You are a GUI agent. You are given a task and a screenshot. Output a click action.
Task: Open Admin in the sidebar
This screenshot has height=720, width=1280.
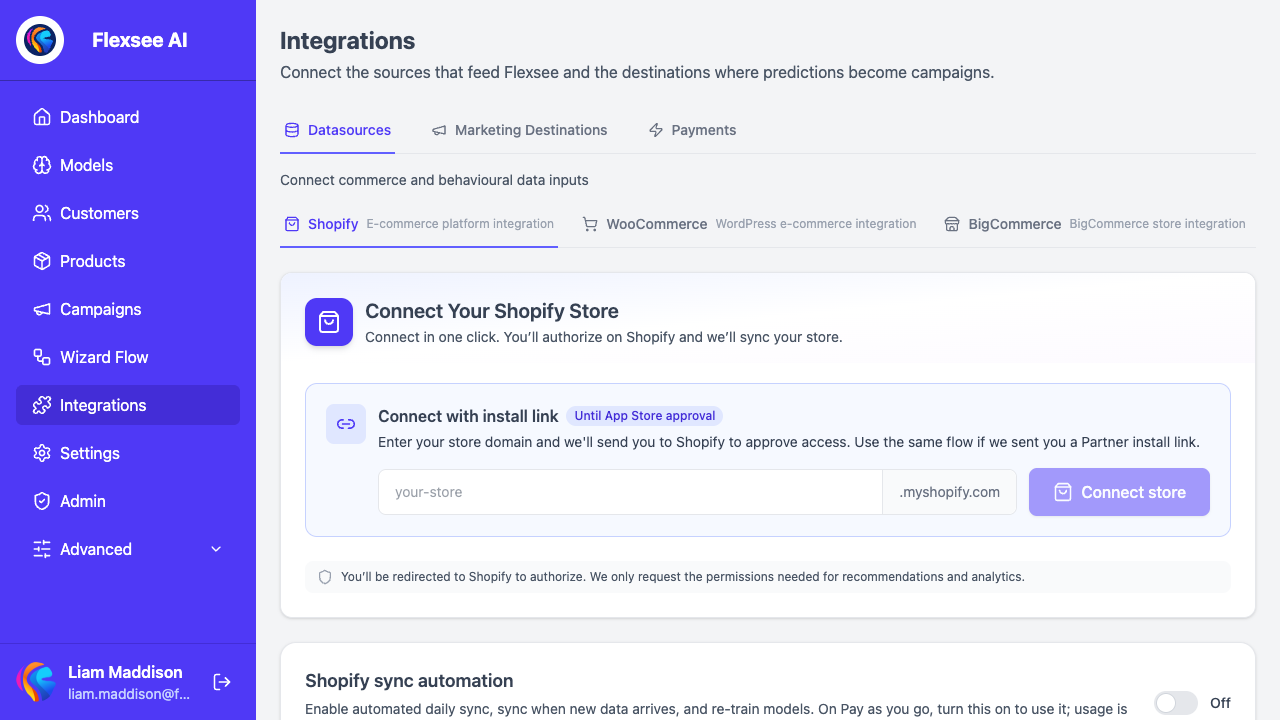click(x=128, y=501)
